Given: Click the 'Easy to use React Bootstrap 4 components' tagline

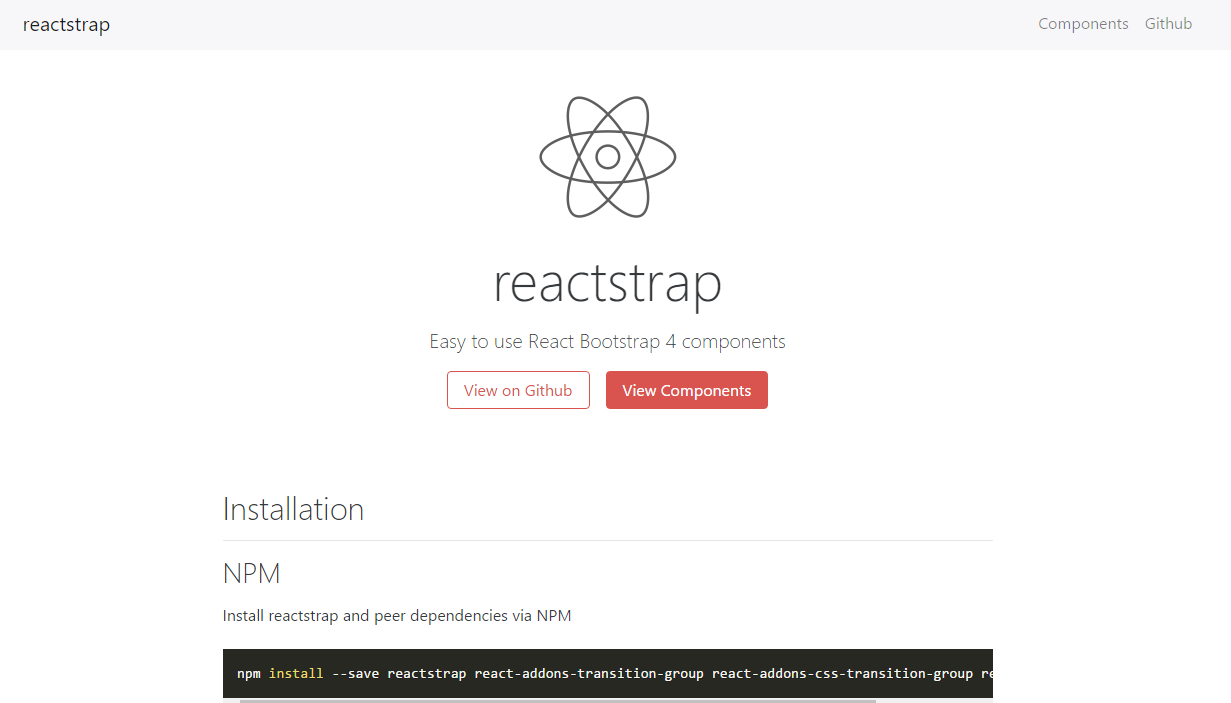Looking at the screenshot, I should 608,341.
